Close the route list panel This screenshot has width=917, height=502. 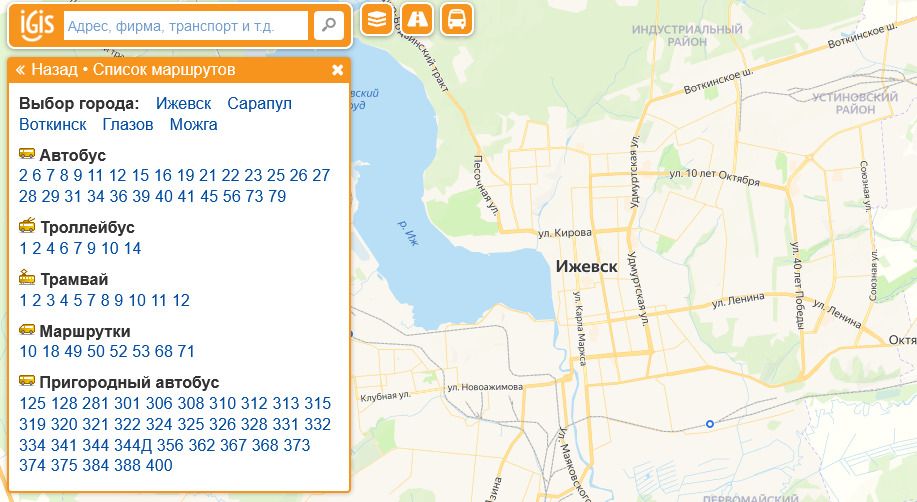click(337, 70)
